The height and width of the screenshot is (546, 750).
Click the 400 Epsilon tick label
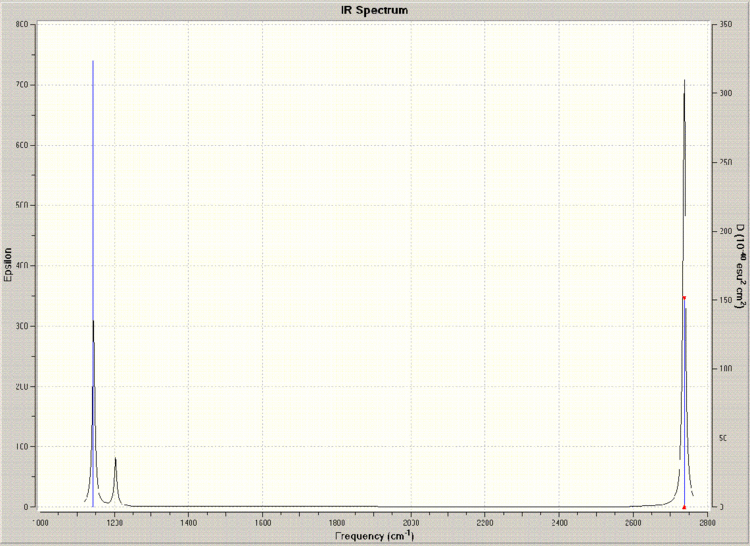click(x=22, y=265)
